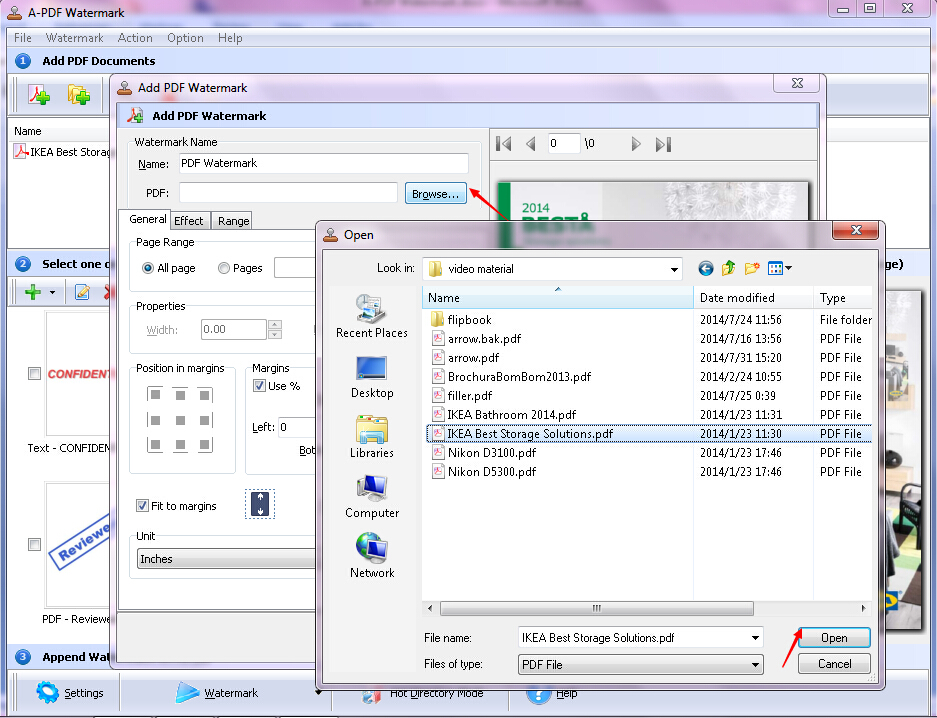Image resolution: width=937 pixels, height=718 pixels.
Task: Open the View menu icon
Action: coord(779,269)
